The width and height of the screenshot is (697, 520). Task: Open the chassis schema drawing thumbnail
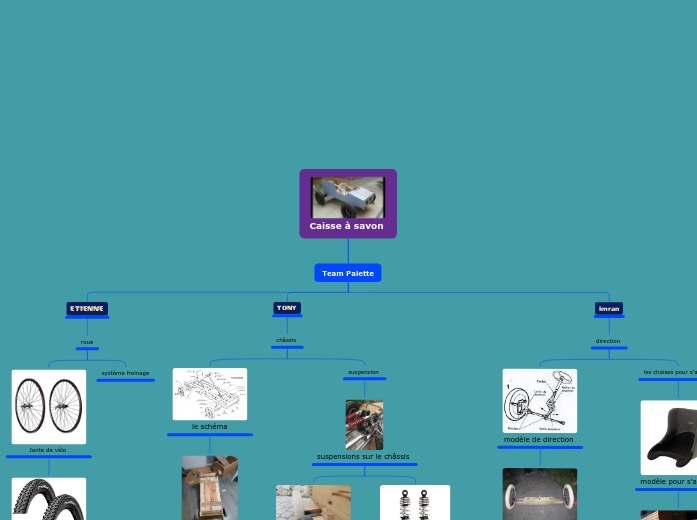click(x=210, y=394)
